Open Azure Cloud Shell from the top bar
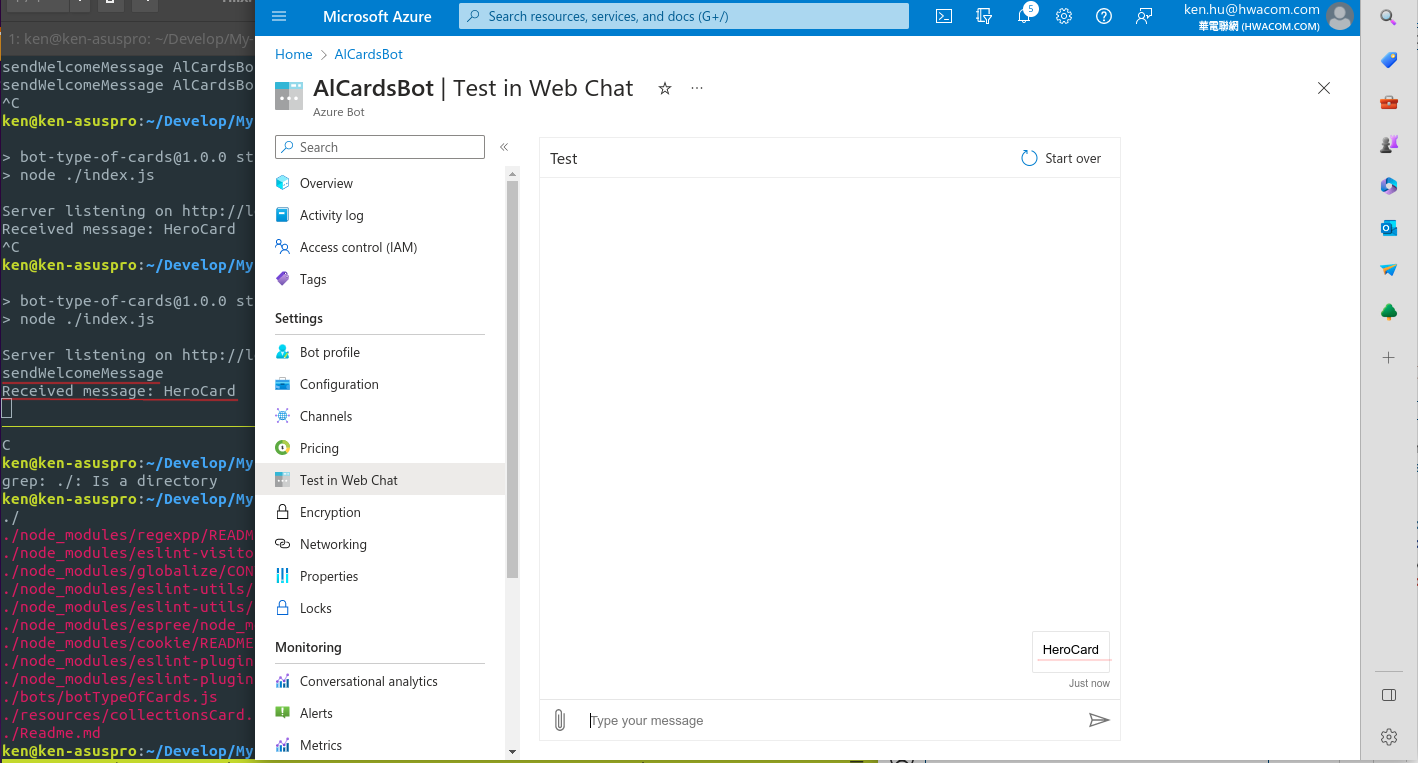1418x763 pixels. 943,16
